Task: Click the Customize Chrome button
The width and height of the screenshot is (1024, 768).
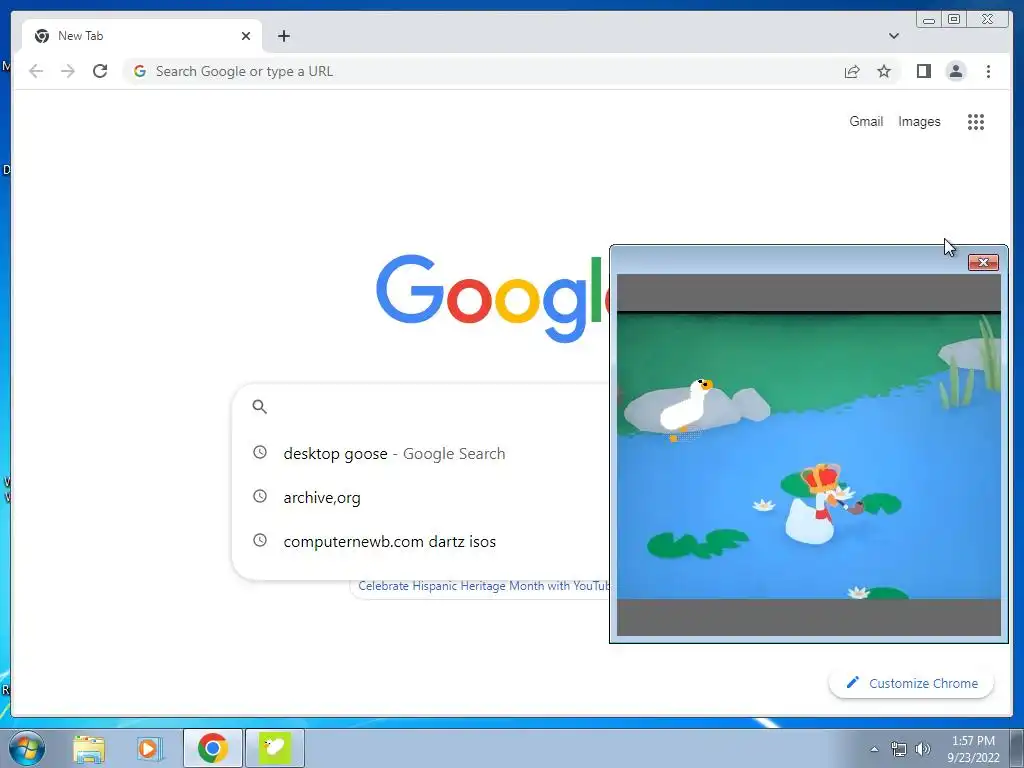Action: 911,683
